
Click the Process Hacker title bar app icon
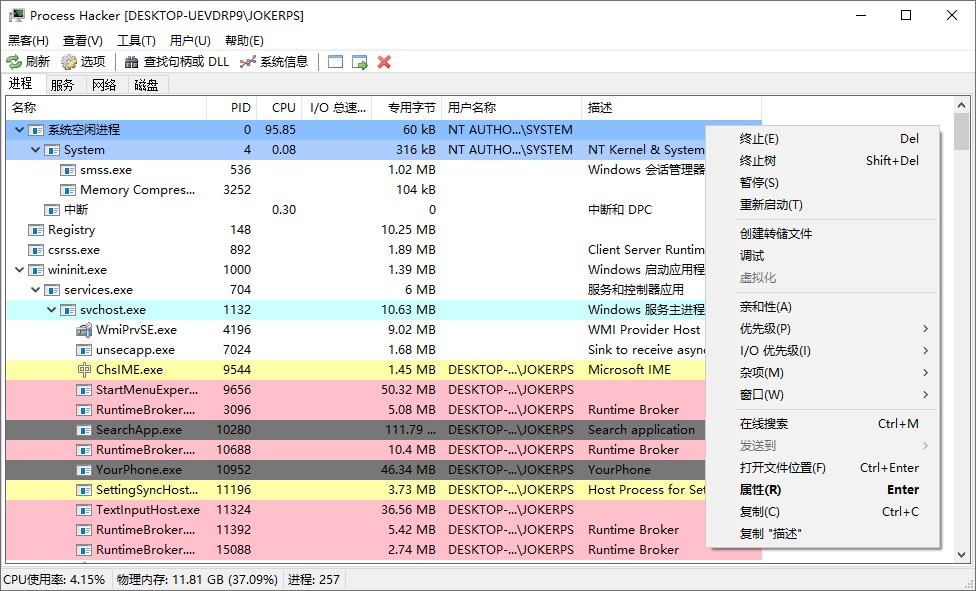coord(16,16)
